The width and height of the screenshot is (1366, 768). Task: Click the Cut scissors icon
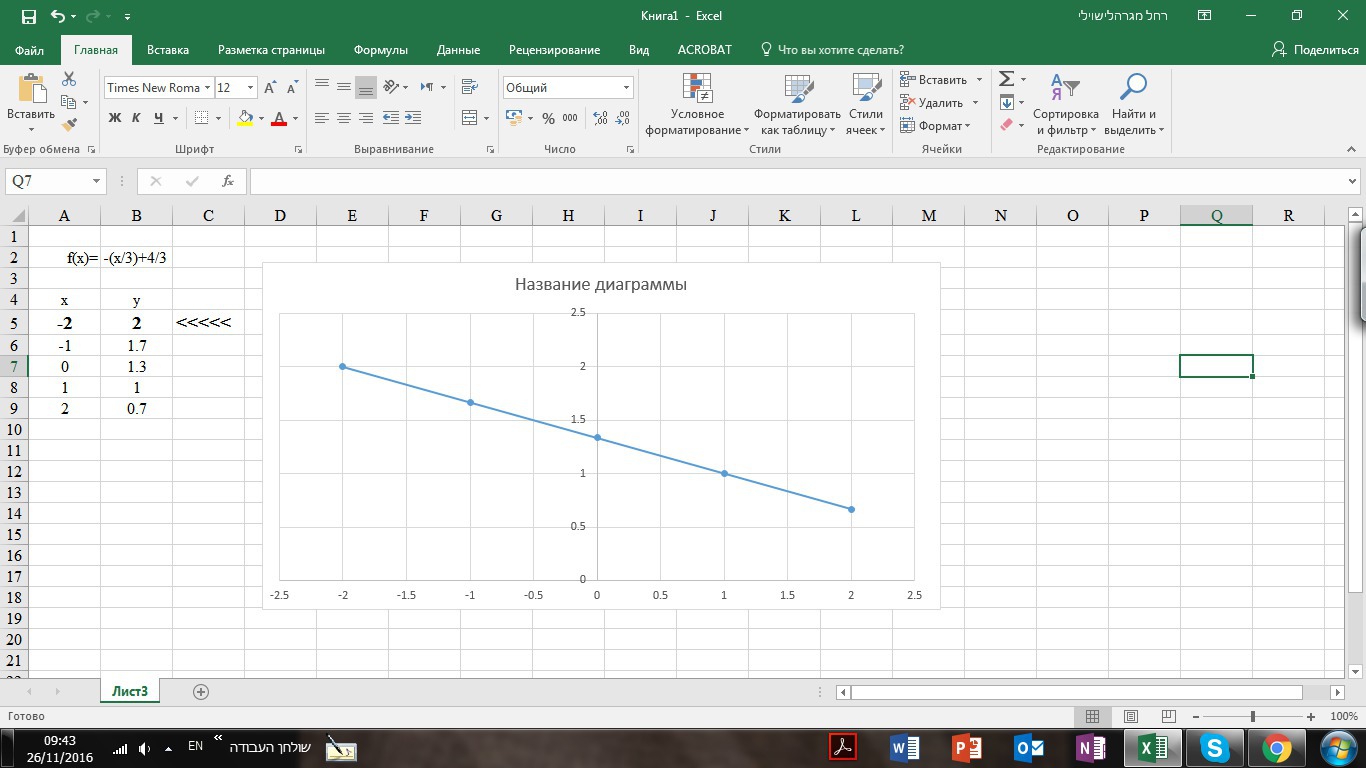[x=69, y=79]
